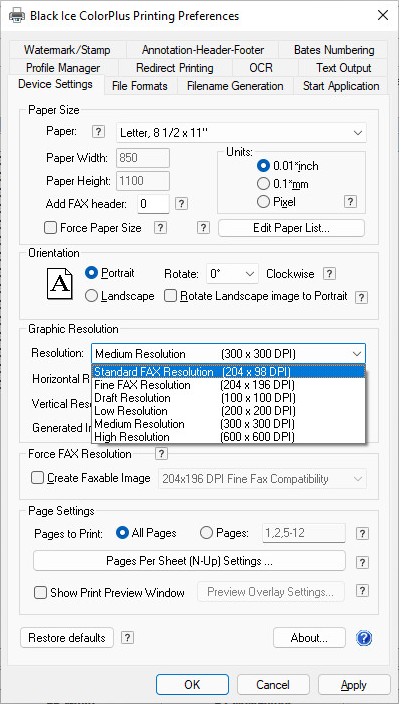Click the About button
Screen dimensions: 399x704
(309, 638)
